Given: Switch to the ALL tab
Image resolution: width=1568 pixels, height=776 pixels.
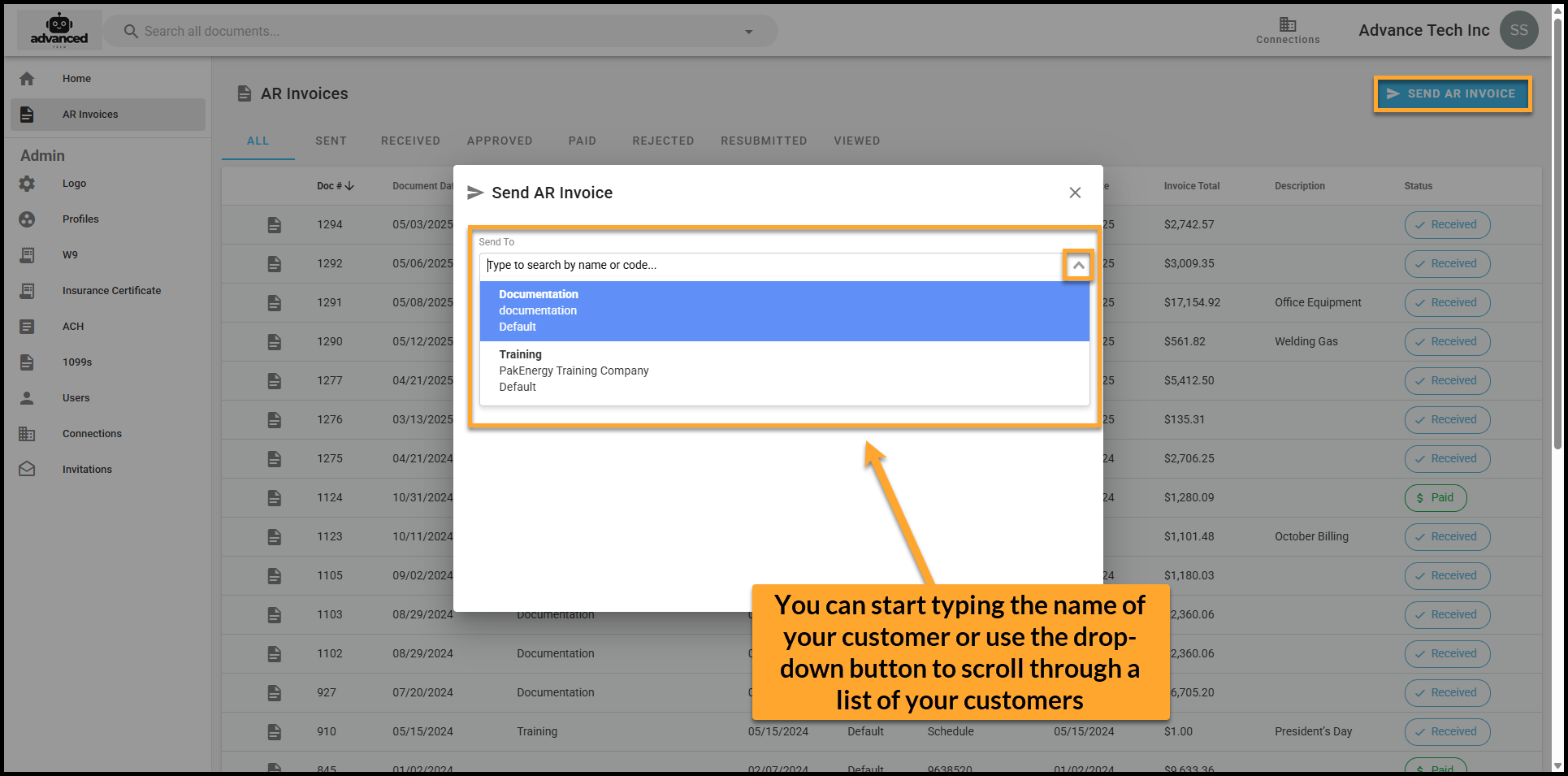Looking at the screenshot, I should [258, 141].
